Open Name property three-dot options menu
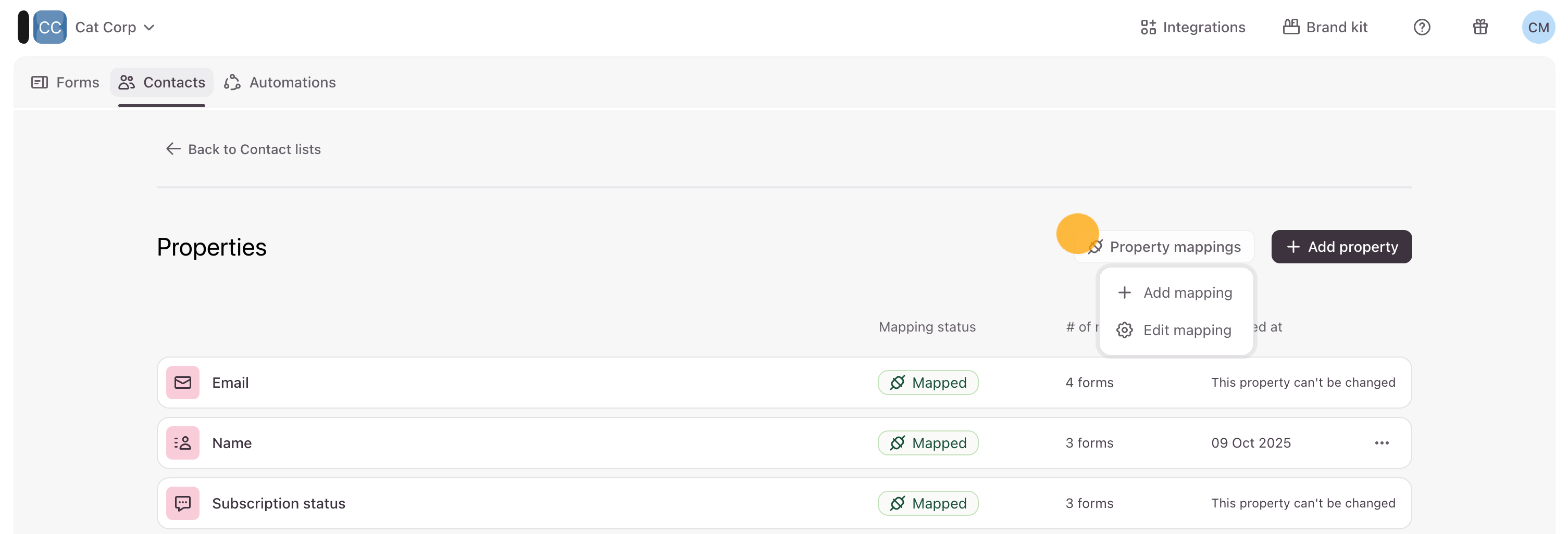 (x=1381, y=443)
